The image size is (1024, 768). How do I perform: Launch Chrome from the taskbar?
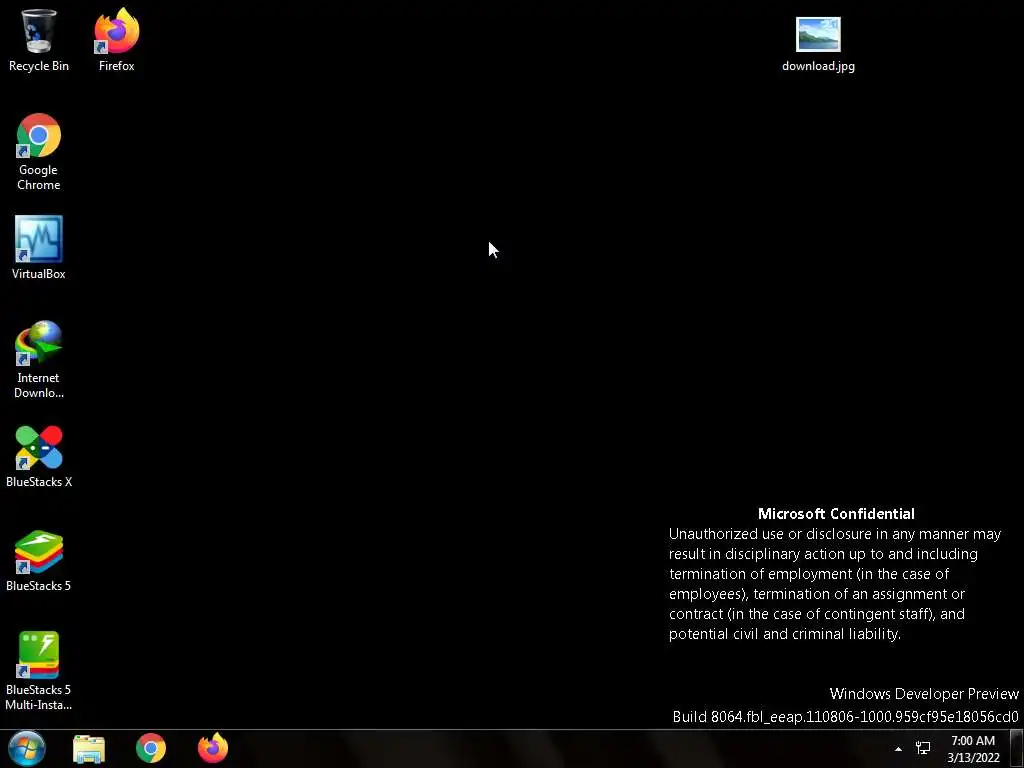pyautogui.click(x=151, y=748)
